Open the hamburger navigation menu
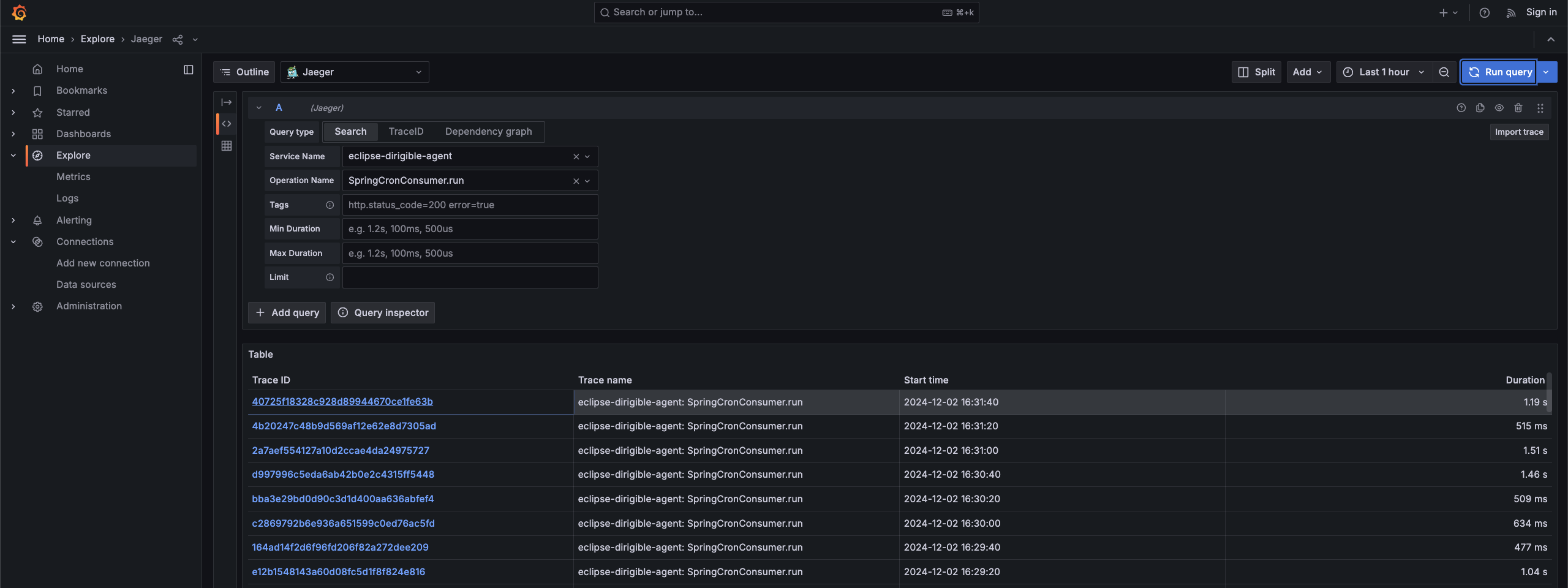The image size is (1568, 588). tap(19, 39)
